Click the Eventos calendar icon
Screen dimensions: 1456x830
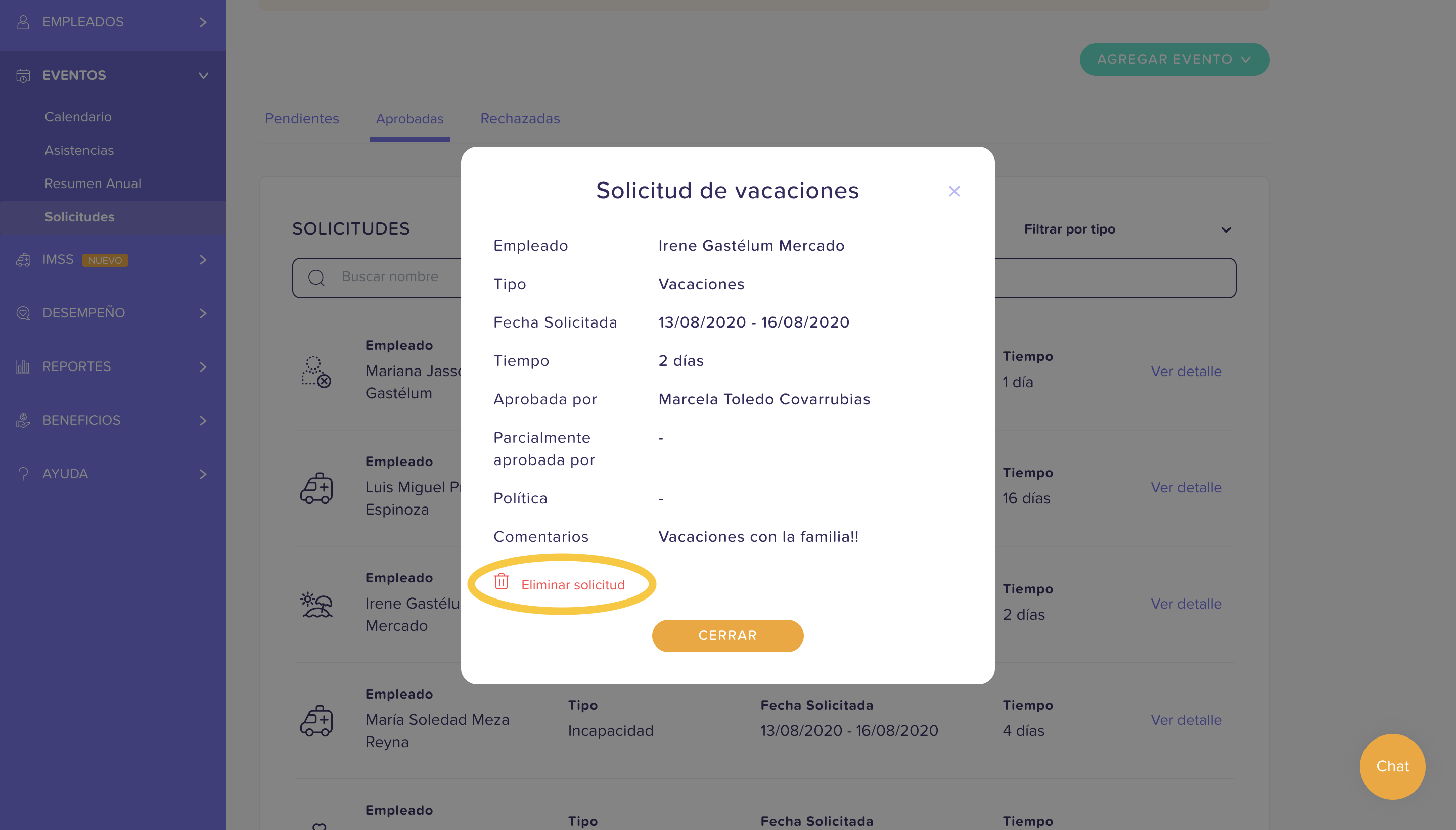[23, 75]
